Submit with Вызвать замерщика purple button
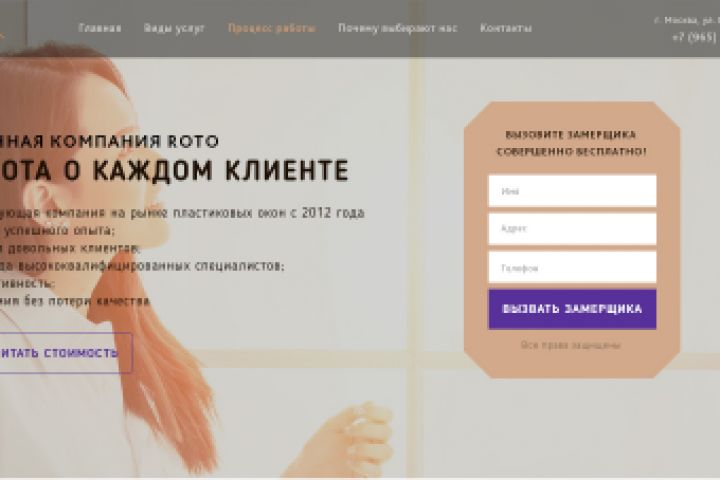This screenshot has width=720, height=480. (x=572, y=309)
